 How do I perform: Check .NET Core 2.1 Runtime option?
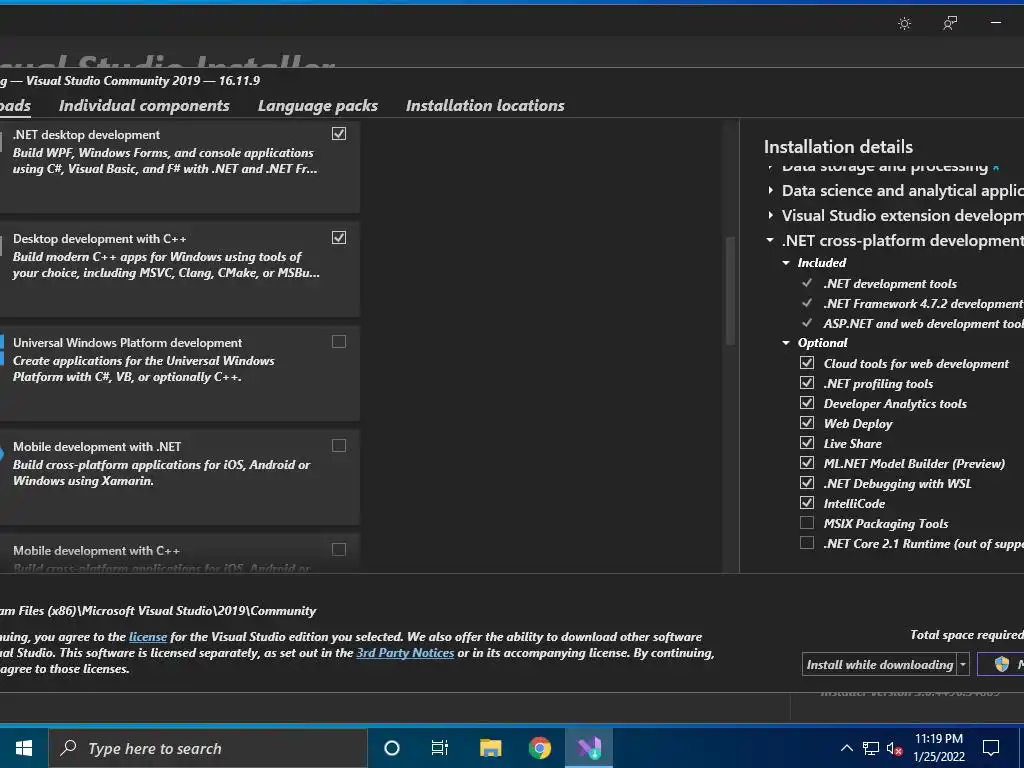[807, 543]
